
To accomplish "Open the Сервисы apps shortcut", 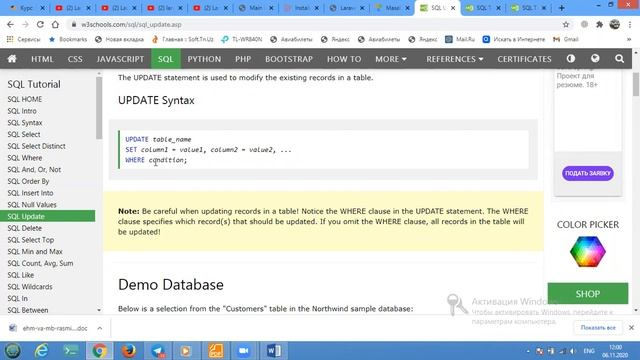I will tap(23, 39).
